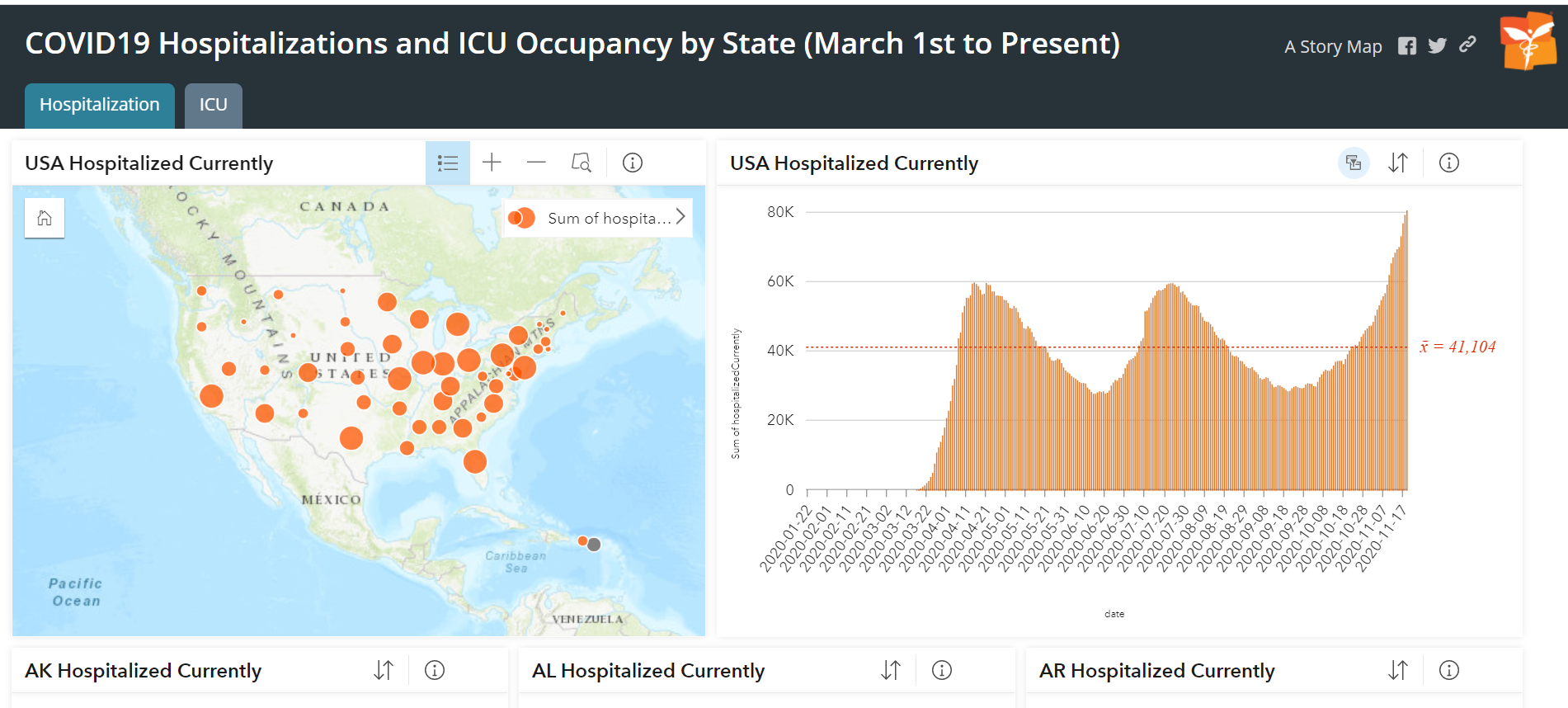Viewport: 1568px width, 708px height.
Task: Share the story map on Twitter
Action: tap(1438, 46)
